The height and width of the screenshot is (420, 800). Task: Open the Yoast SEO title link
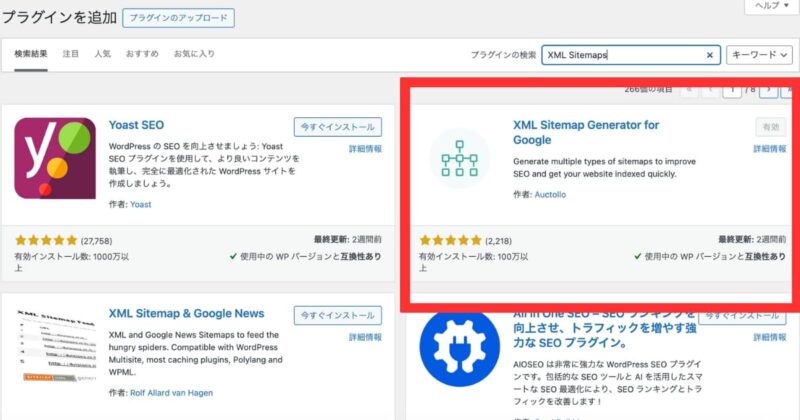point(136,125)
